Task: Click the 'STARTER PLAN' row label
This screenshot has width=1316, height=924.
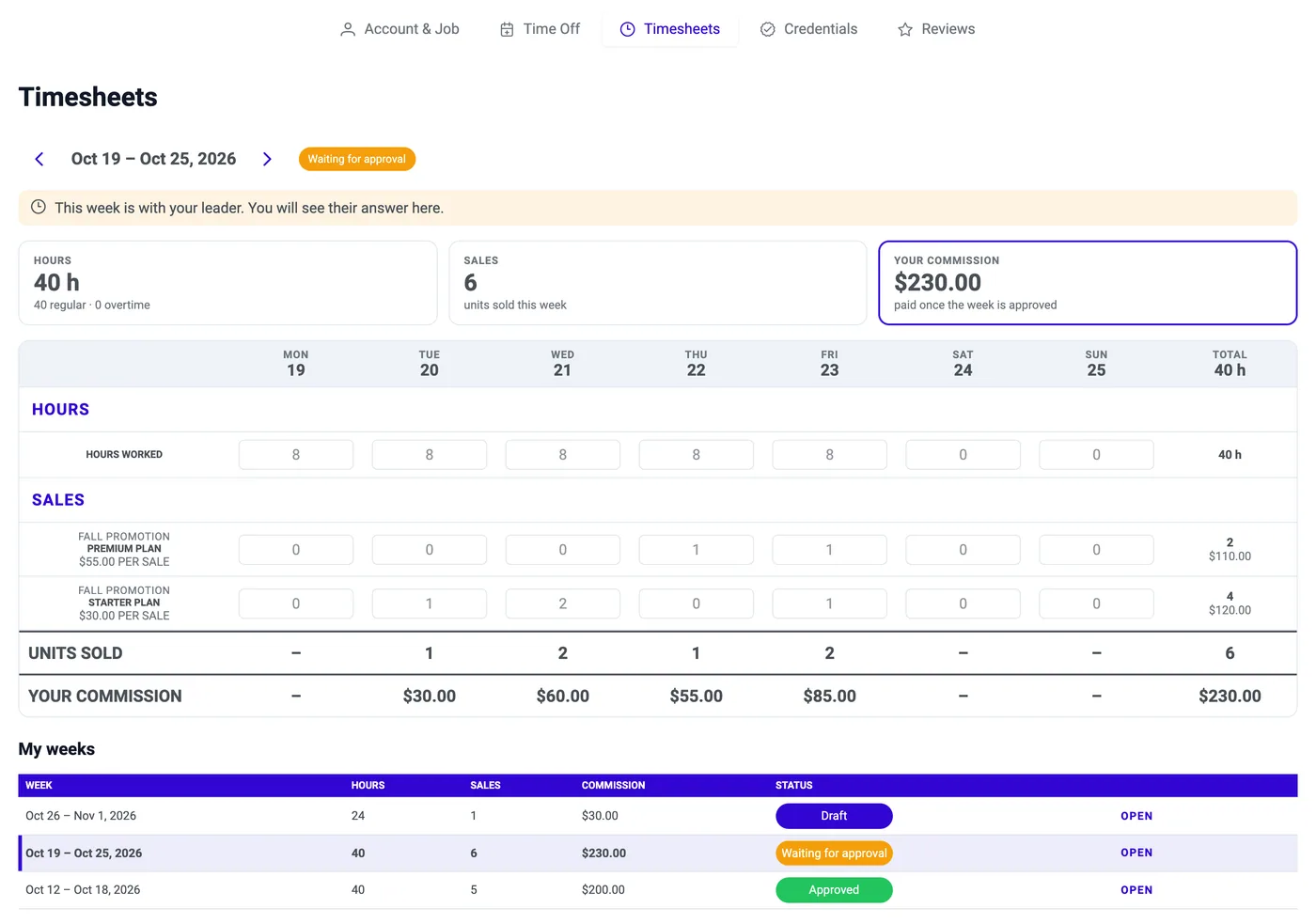Action: click(x=124, y=603)
